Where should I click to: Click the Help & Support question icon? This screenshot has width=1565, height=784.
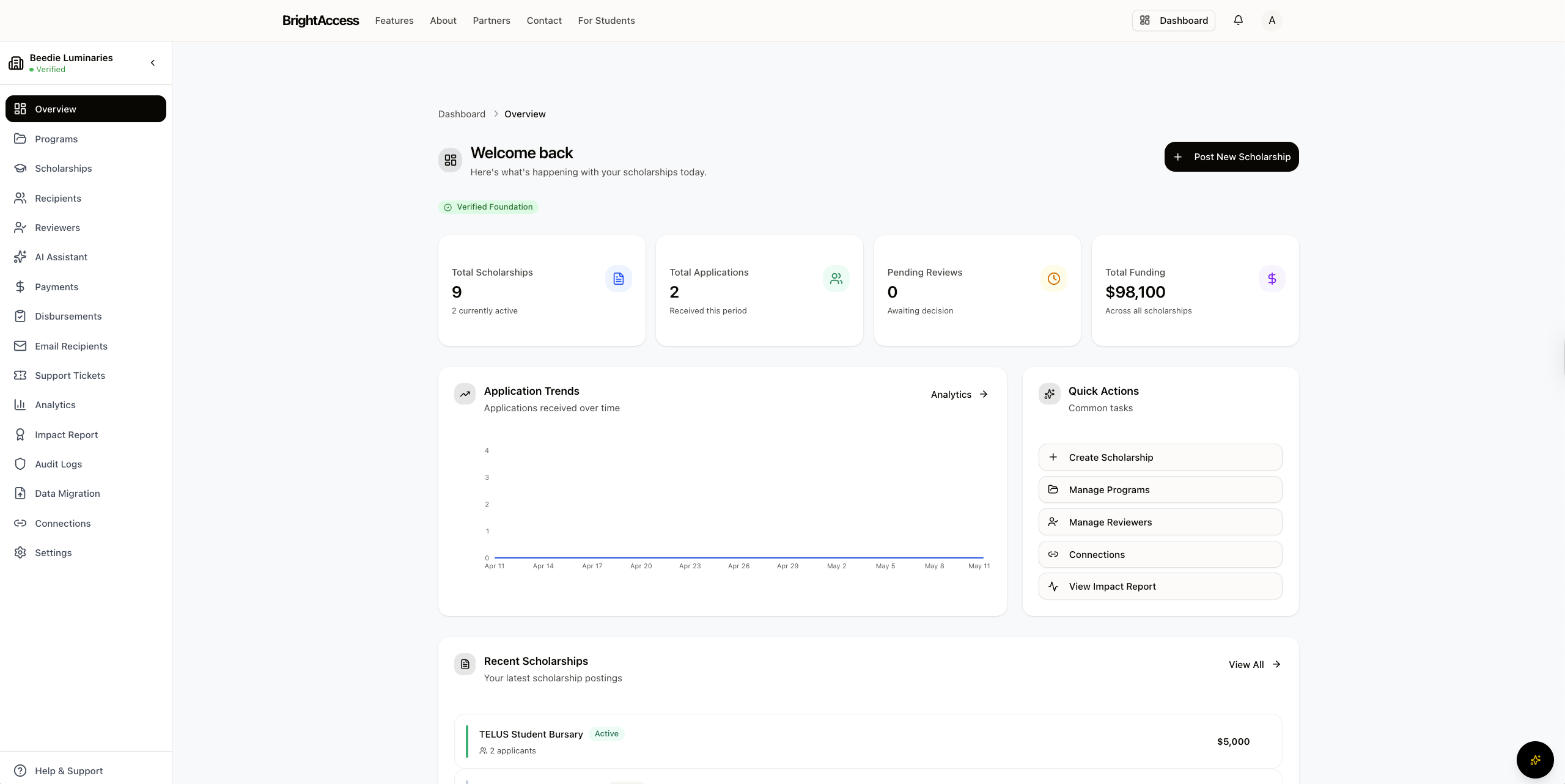pos(20,771)
